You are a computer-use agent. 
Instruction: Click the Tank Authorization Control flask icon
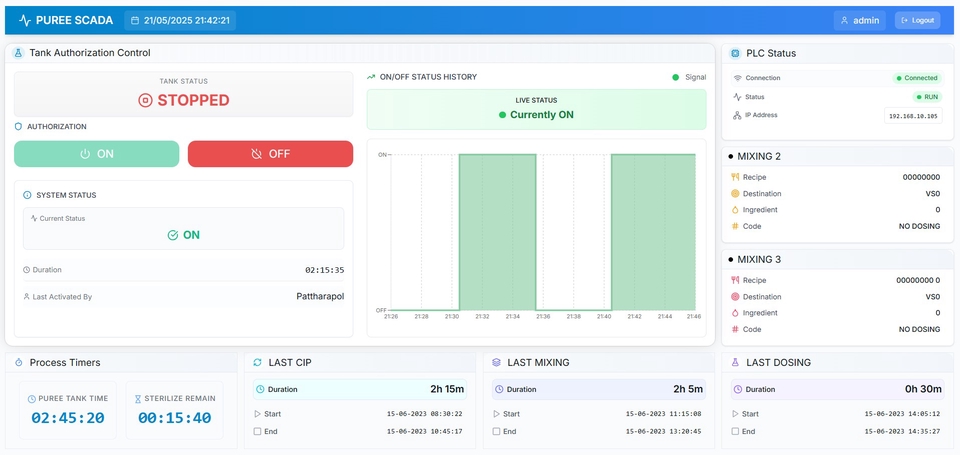[x=19, y=53]
